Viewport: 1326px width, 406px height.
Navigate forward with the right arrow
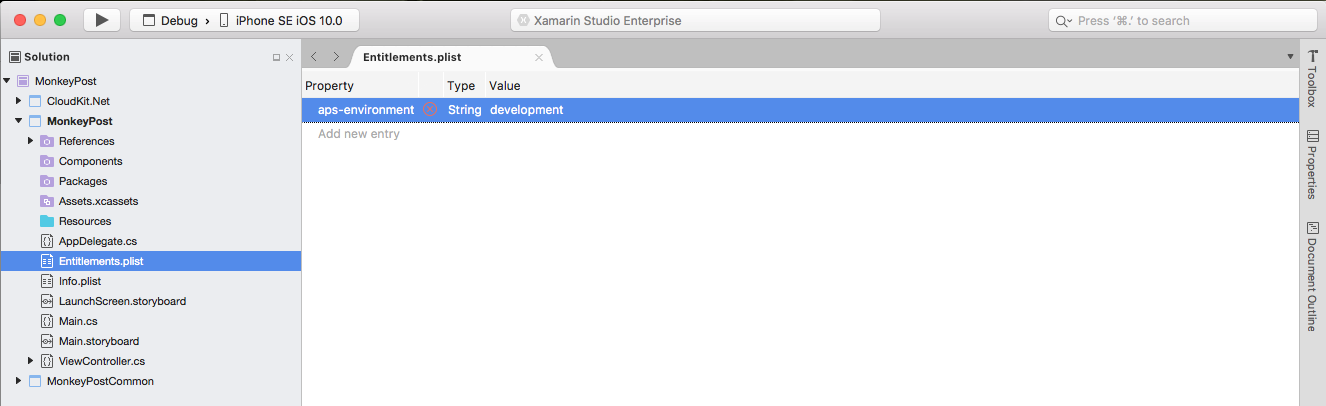pos(336,57)
